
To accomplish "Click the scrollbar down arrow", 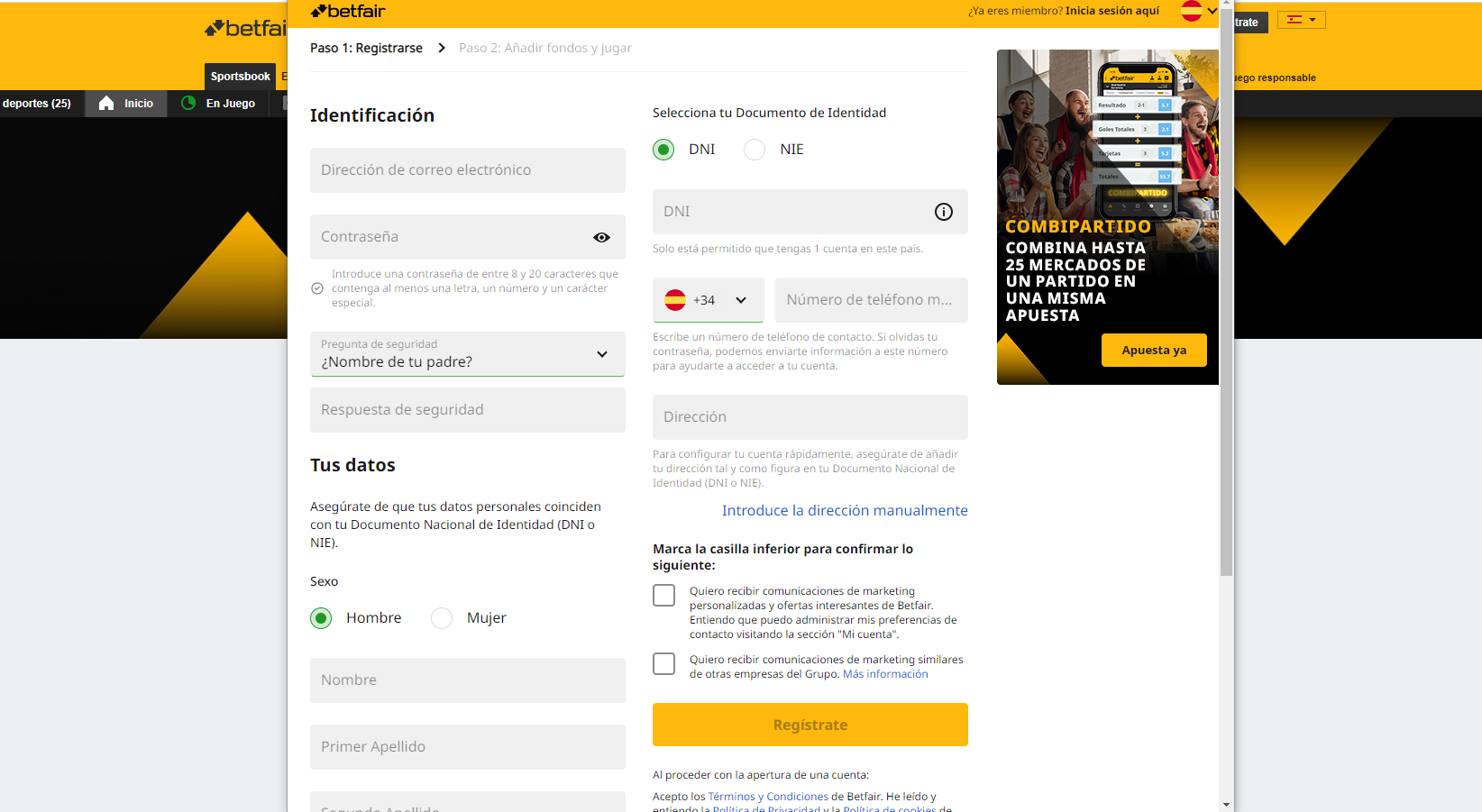I will tap(1226, 804).
